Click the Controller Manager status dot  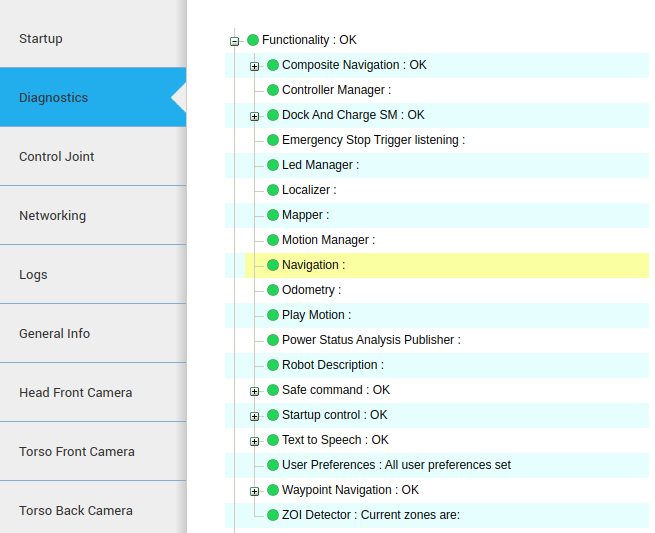[x=273, y=90]
